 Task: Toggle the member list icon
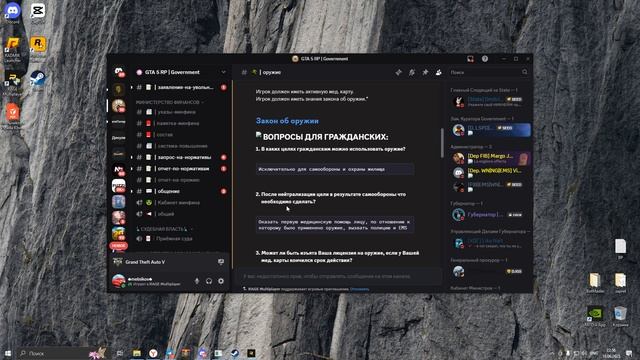(438, 72)
